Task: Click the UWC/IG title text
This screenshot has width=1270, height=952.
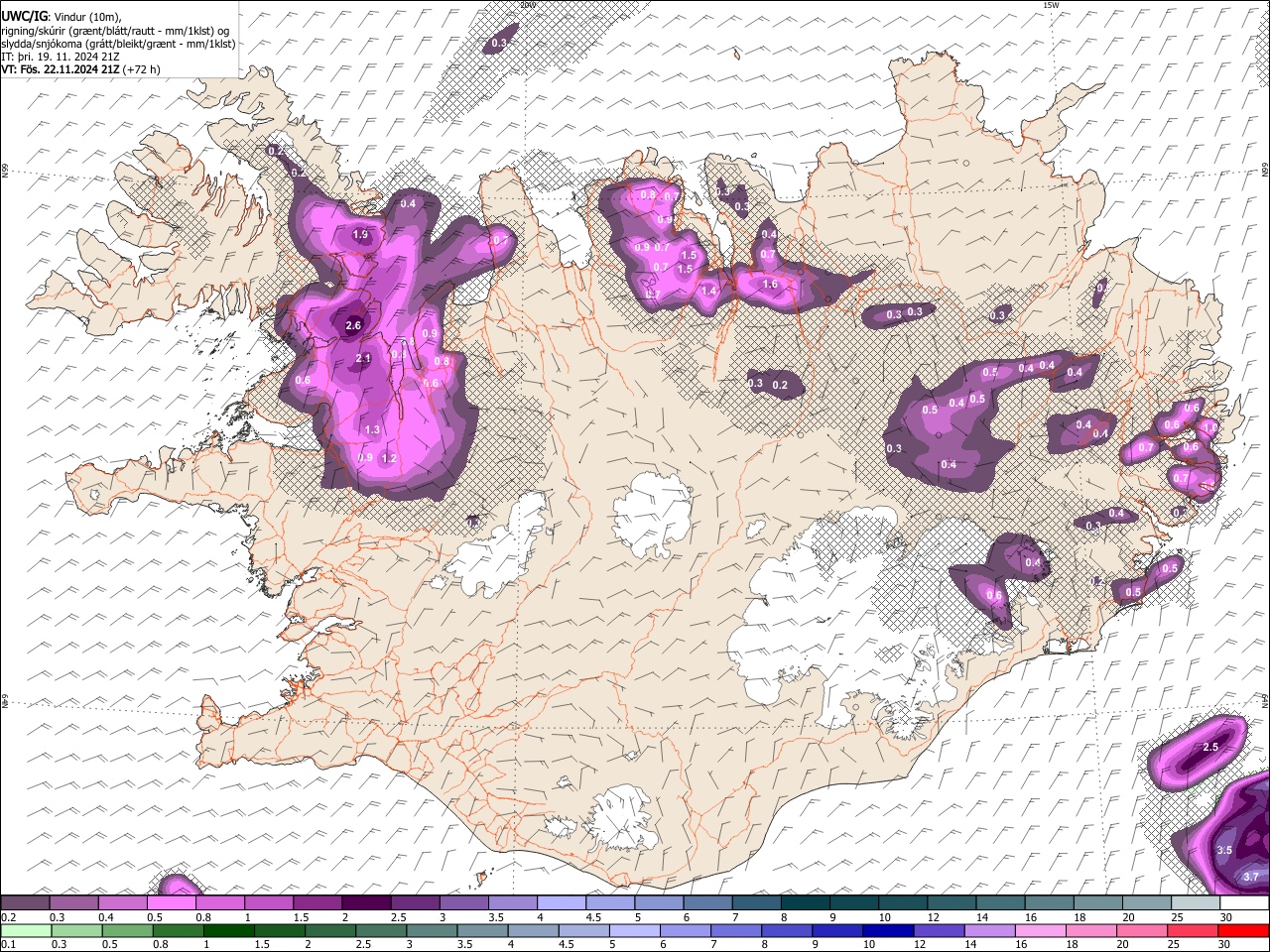Action: click(x=23, y=16)
